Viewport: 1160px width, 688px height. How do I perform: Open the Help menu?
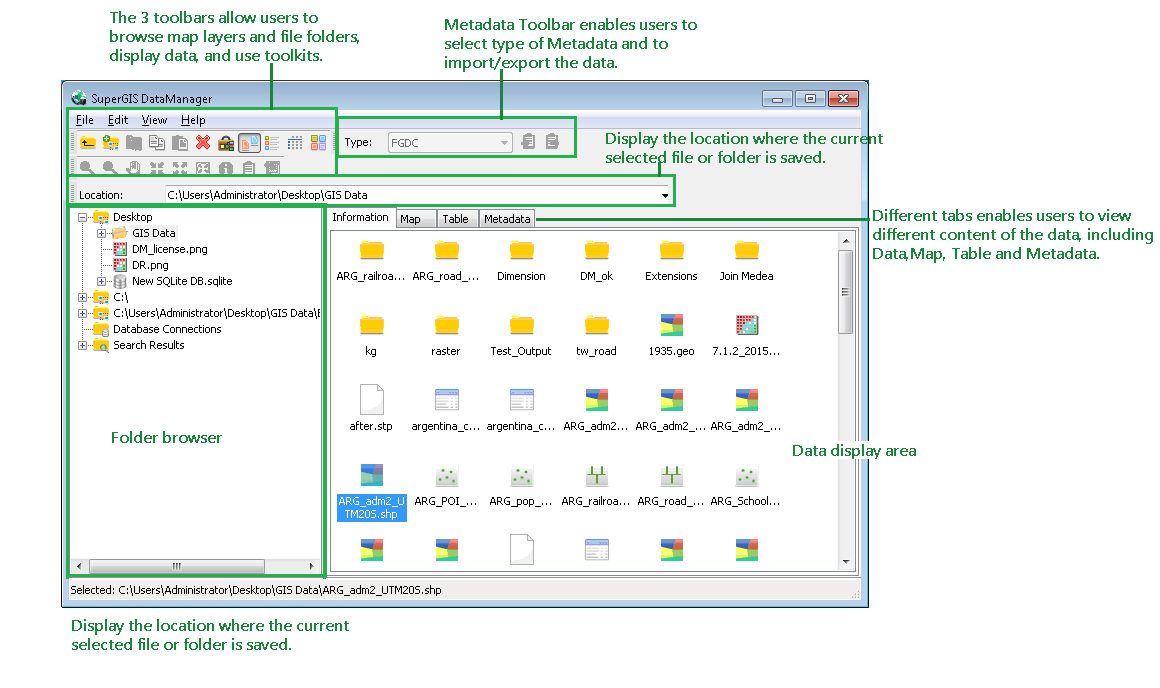point(193,120)
